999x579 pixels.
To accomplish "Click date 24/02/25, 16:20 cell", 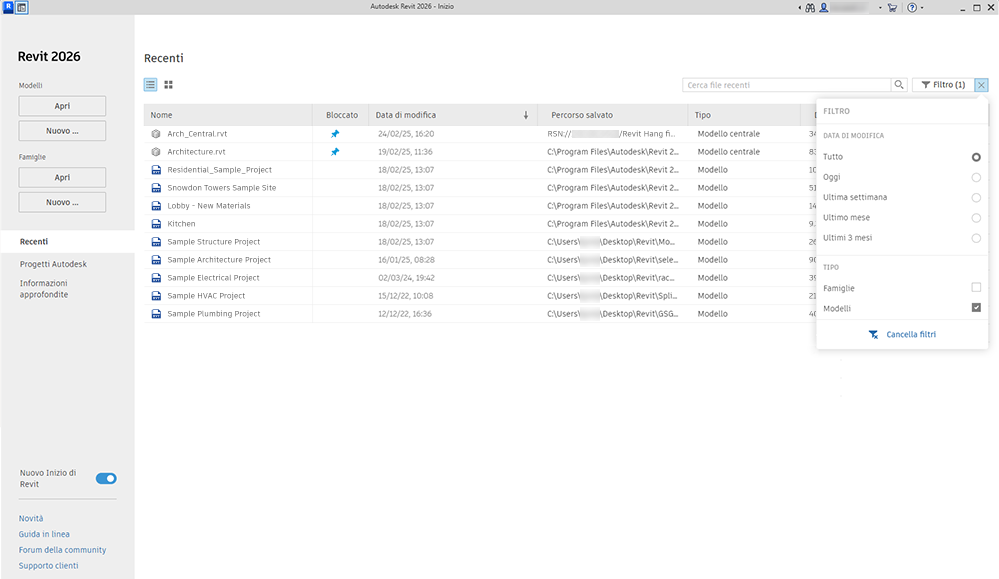I will 406,134.
